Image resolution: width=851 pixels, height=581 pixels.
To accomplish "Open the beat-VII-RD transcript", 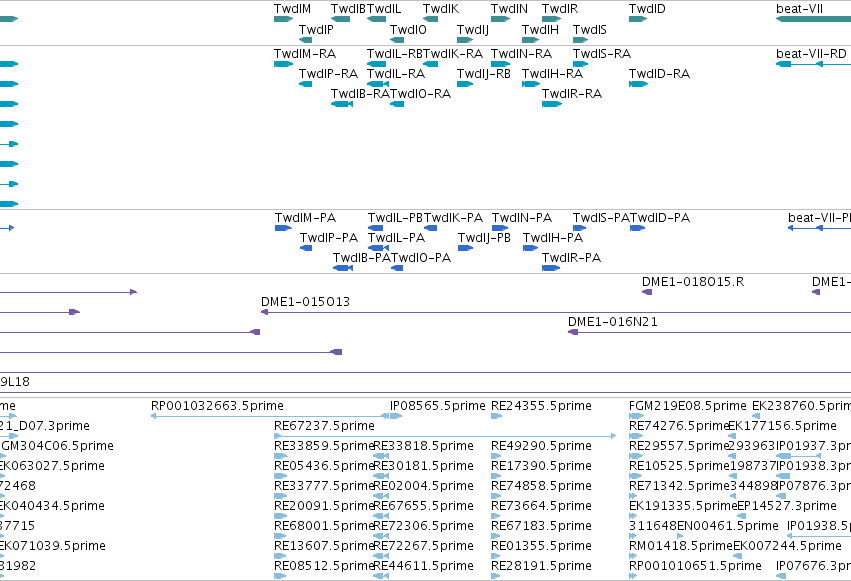I will (x=814, y=64).
